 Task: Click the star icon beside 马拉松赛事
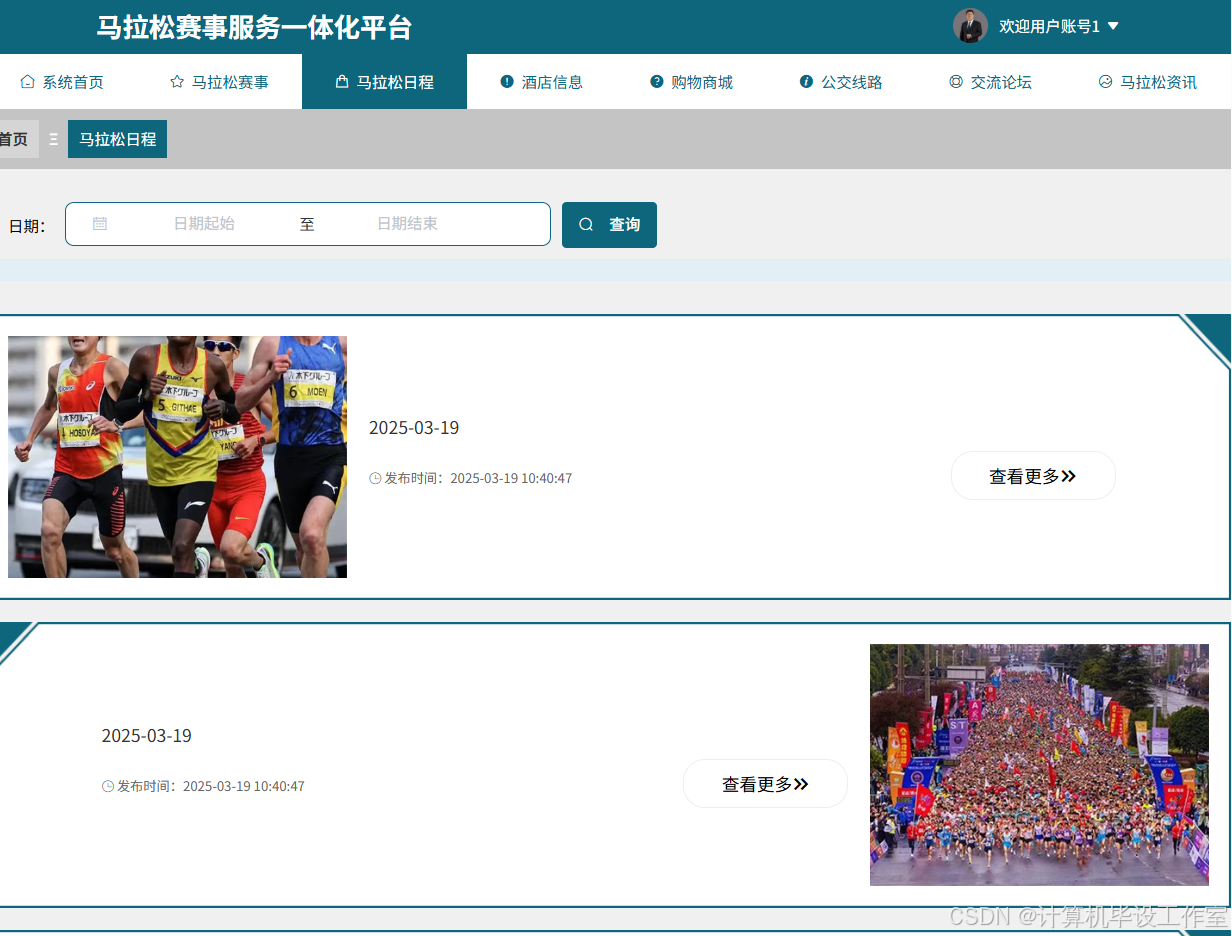click(x=177, y=82)
